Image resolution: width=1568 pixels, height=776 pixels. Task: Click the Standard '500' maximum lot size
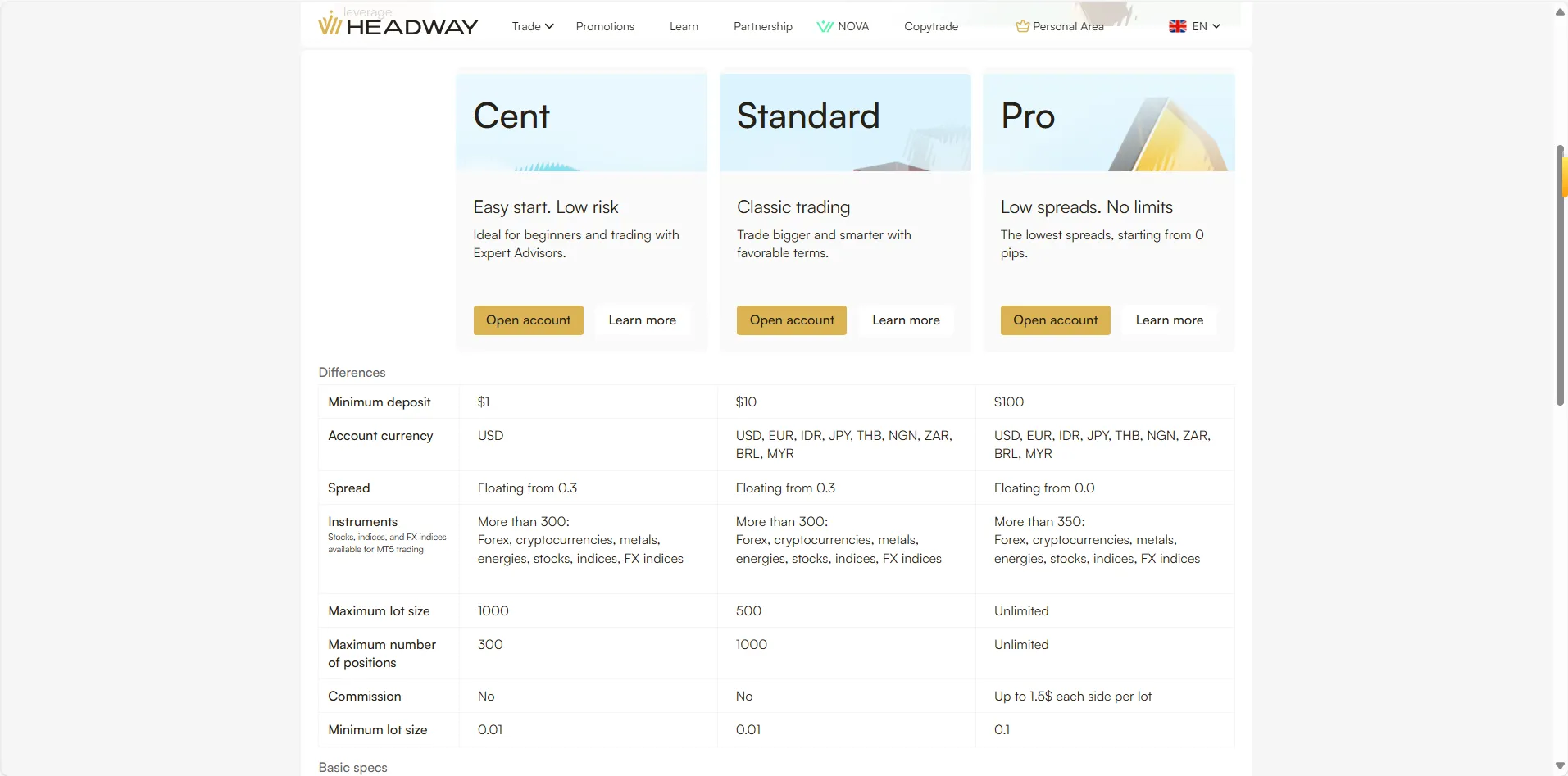[x=748, y=610]
